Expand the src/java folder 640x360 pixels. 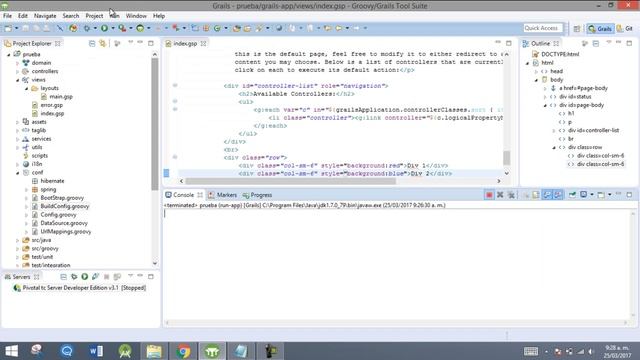tap(18, 240)
